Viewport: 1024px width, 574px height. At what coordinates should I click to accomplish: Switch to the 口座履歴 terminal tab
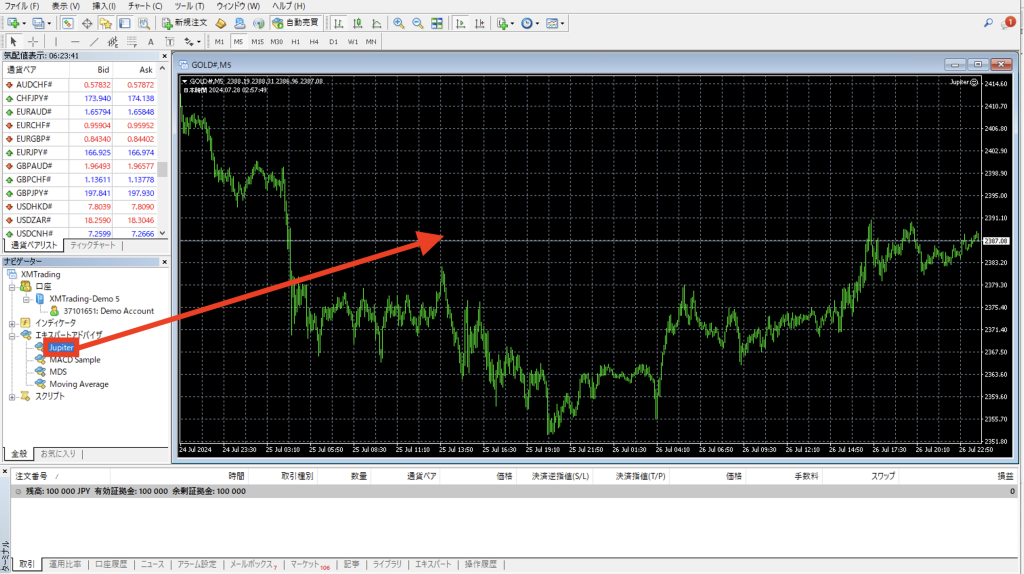(111, 564)
